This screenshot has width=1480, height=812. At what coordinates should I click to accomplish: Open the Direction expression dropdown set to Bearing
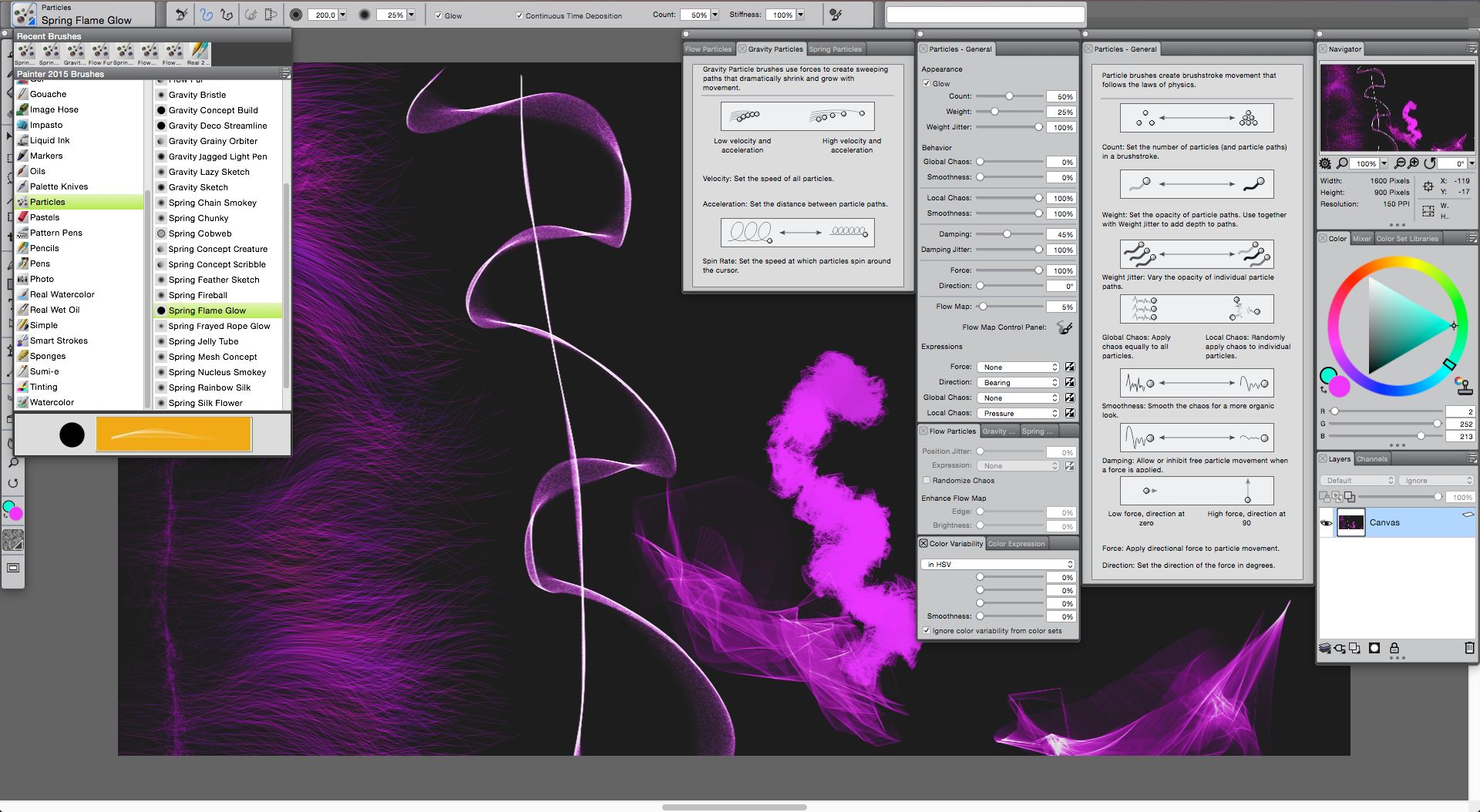(1018, 382)
